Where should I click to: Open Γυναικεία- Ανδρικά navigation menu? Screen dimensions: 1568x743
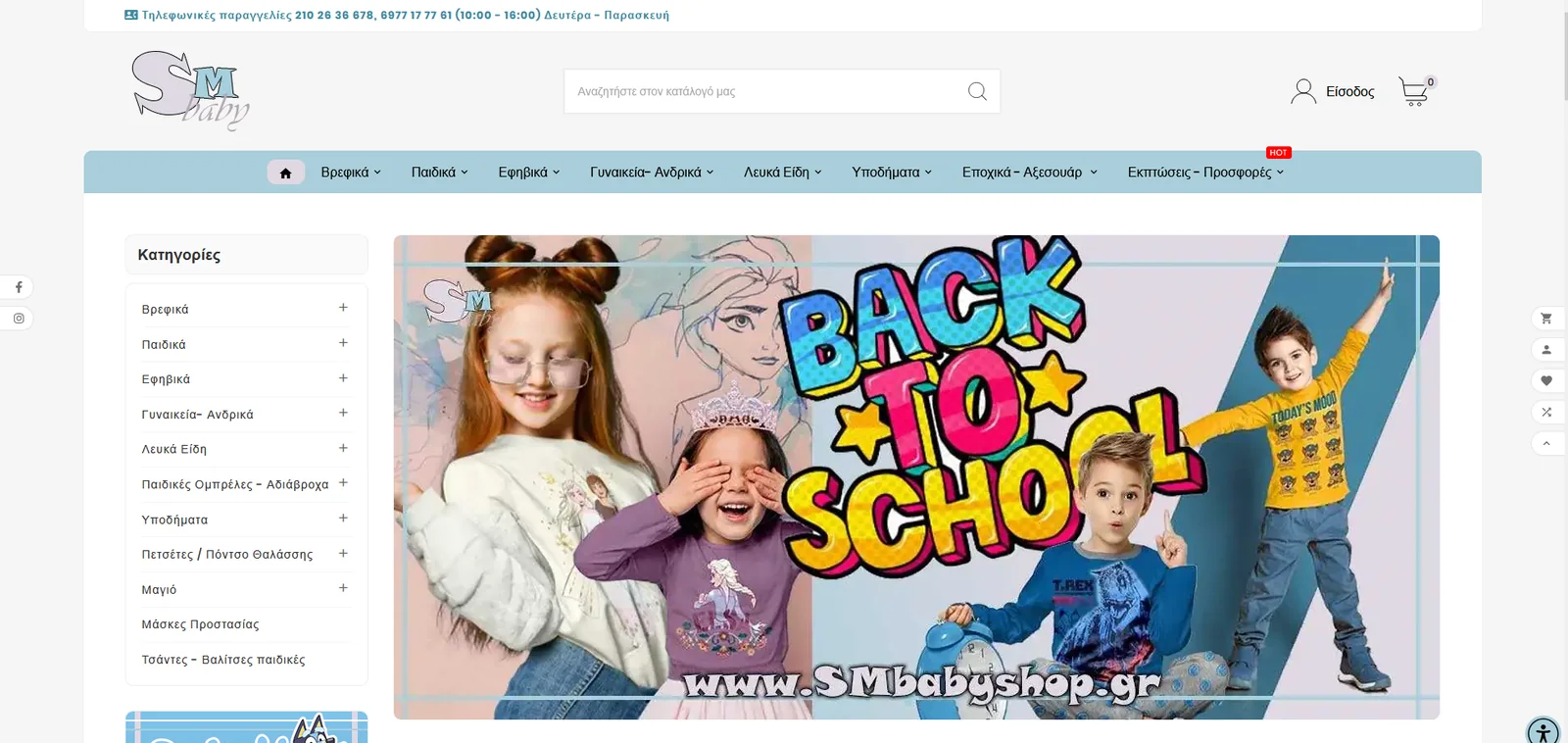coord(652,173)
